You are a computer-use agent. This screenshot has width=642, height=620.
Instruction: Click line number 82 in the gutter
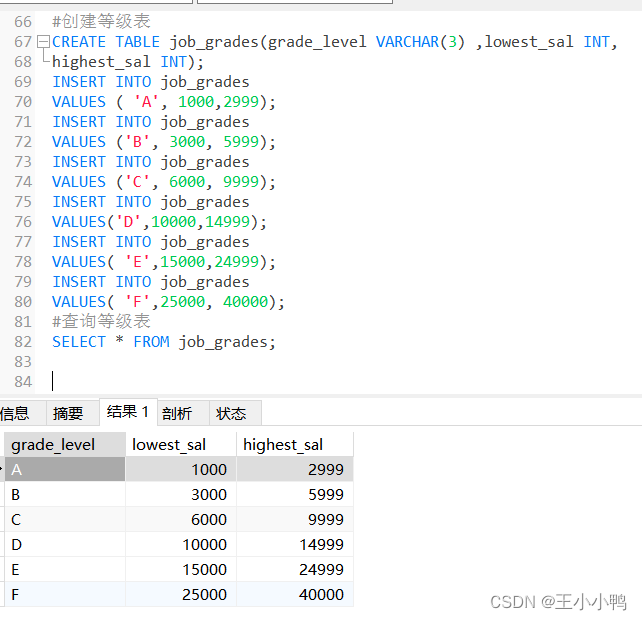[23, 342]
